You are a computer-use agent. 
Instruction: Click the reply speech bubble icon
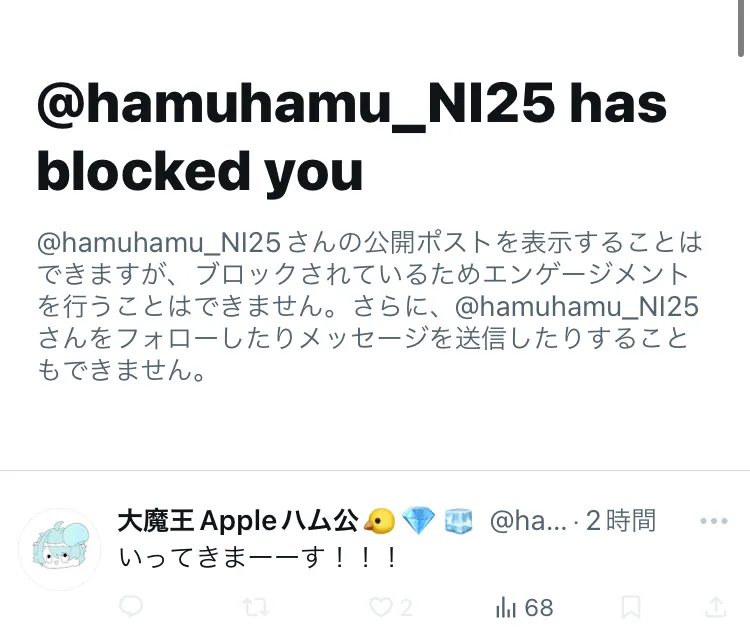click(131, 607)
